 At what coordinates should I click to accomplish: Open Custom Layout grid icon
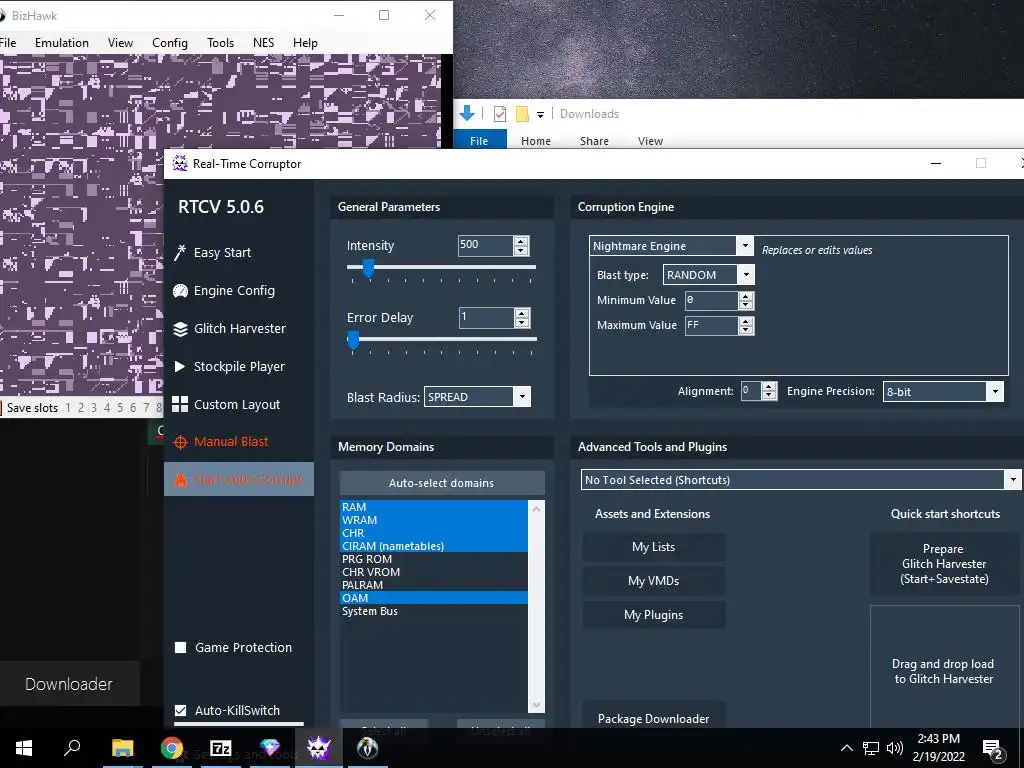(180, 404)
